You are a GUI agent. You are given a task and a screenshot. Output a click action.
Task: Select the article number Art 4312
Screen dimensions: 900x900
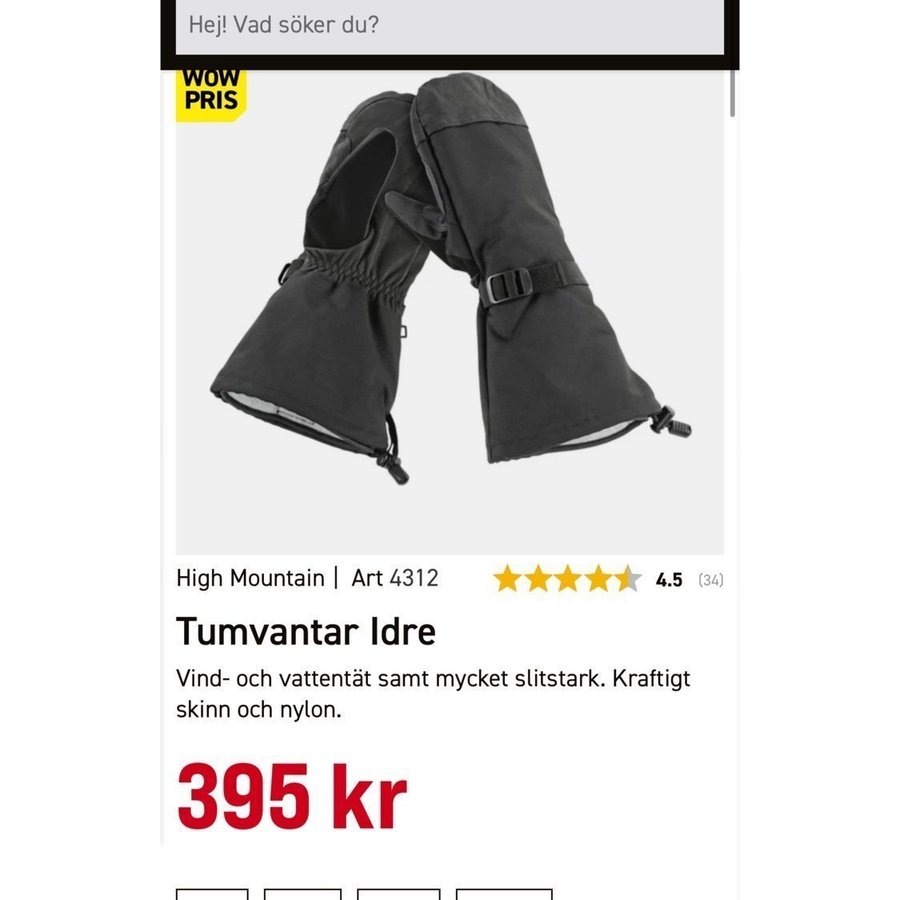click(x=395, y=578)
